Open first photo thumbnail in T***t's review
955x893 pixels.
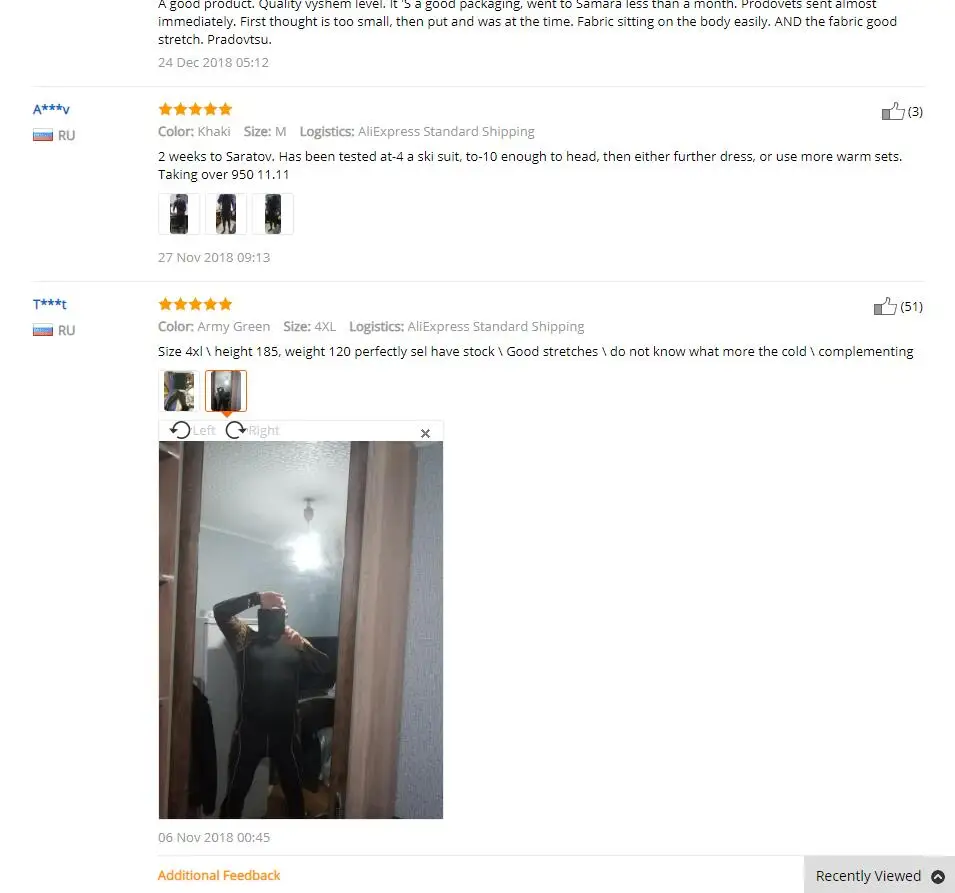tap(179, 390)
